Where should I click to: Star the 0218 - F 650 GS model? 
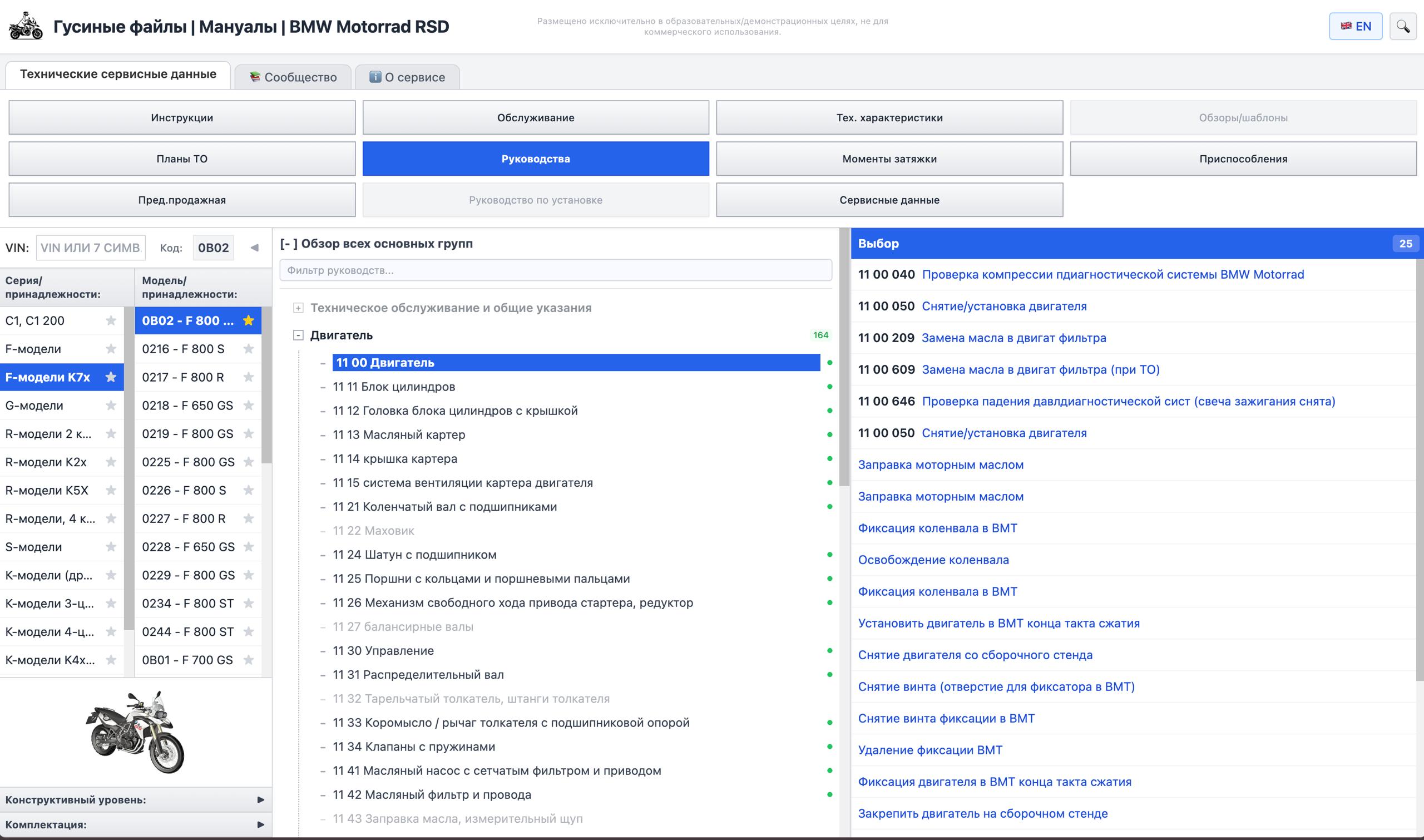pos(249,406)
